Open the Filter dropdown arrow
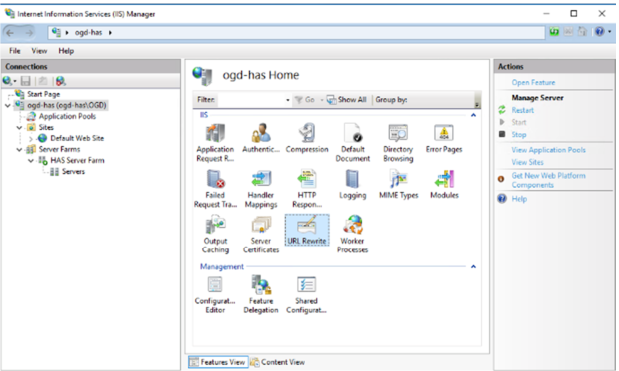This screenshot has height=371, width=619. (287, 100)
